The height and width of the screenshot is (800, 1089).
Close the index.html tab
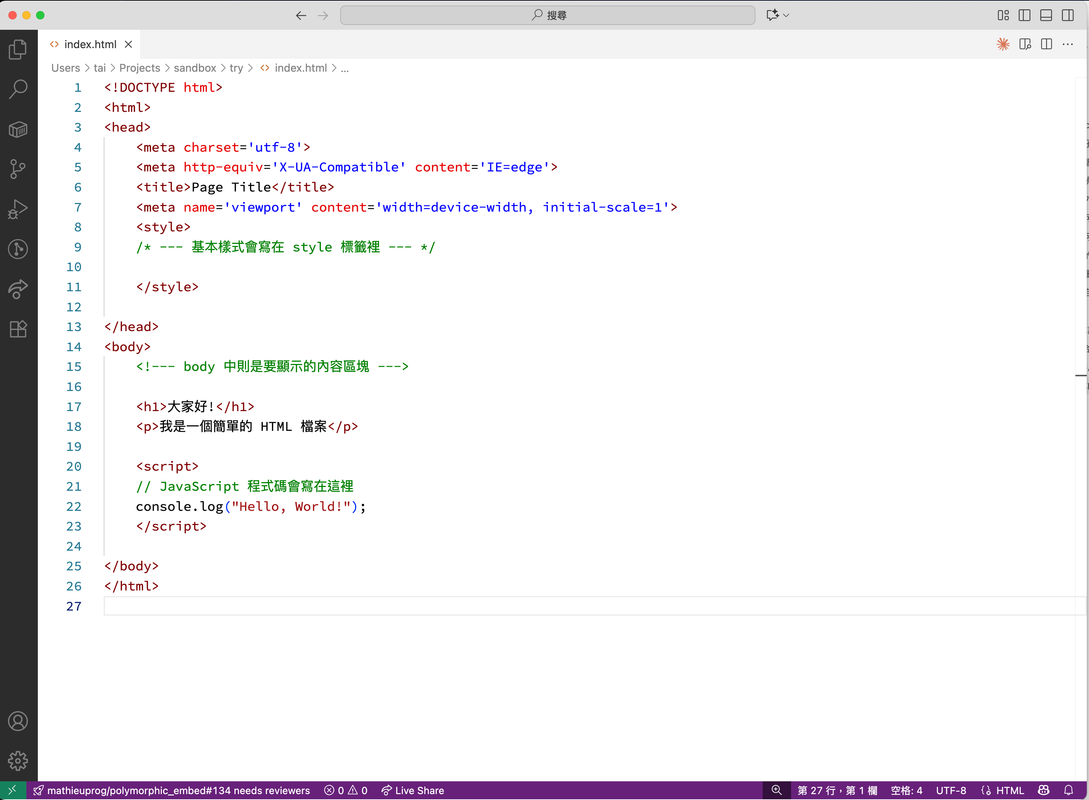(128, 44)
